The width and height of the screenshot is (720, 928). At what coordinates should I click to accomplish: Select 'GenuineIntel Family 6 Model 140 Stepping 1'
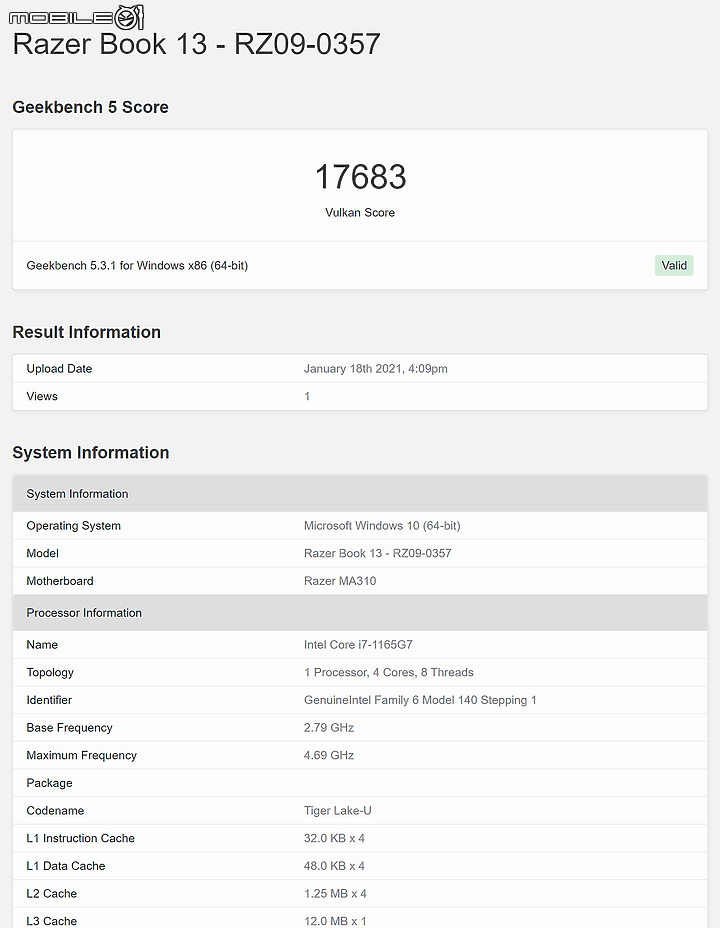pos(420,700)
